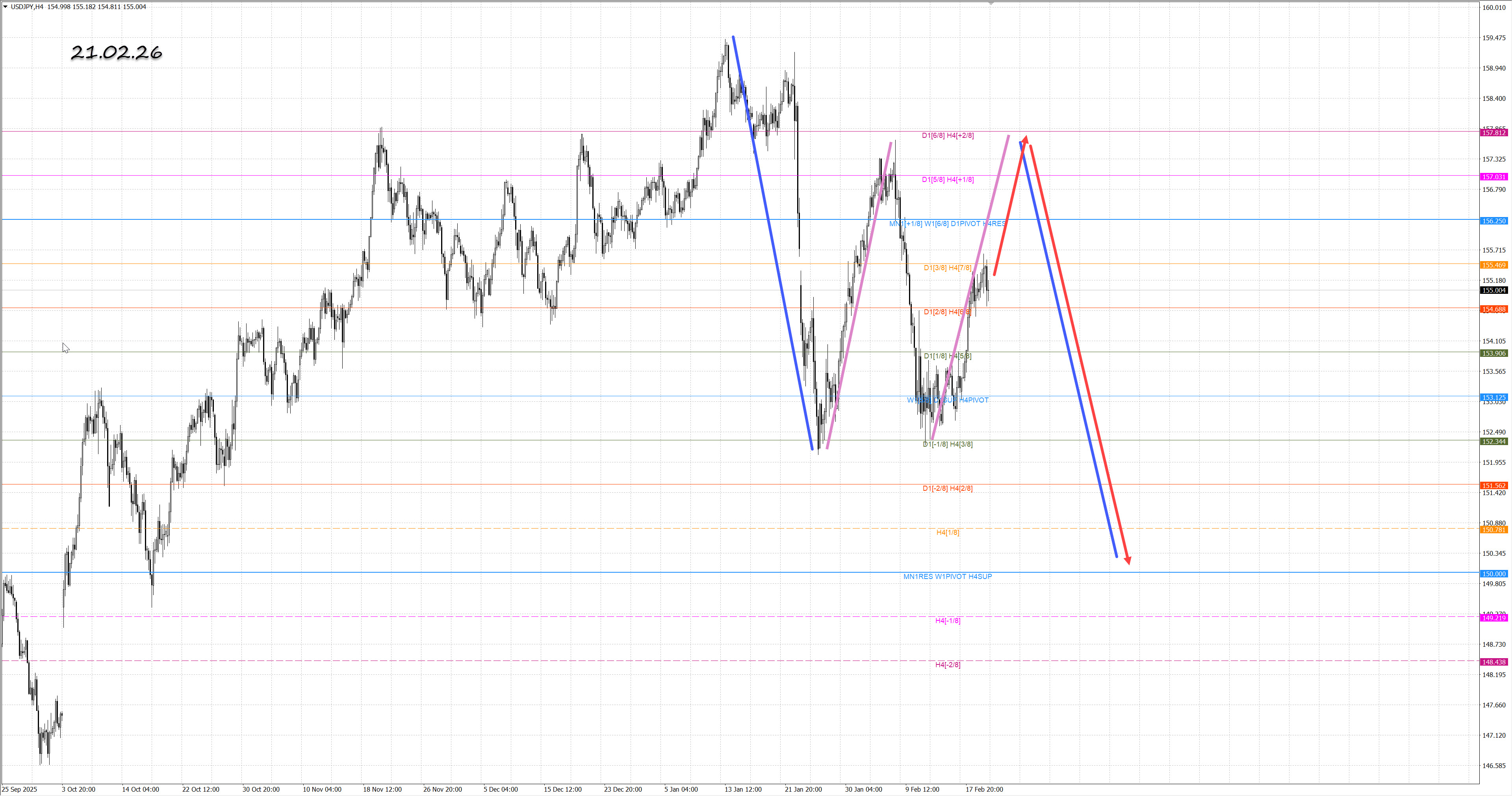Image resolution: width=1512 pixels, height=796 pixels.
Task: Click the 153.906 olive price tag
Action: point(1493,353)
